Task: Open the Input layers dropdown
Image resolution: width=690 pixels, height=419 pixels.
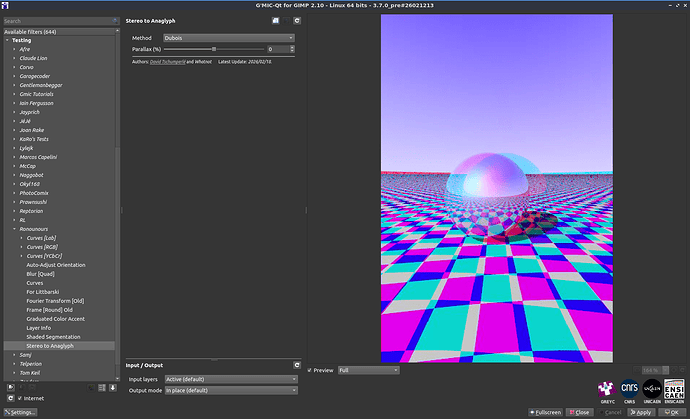Action: click(233, 379)
